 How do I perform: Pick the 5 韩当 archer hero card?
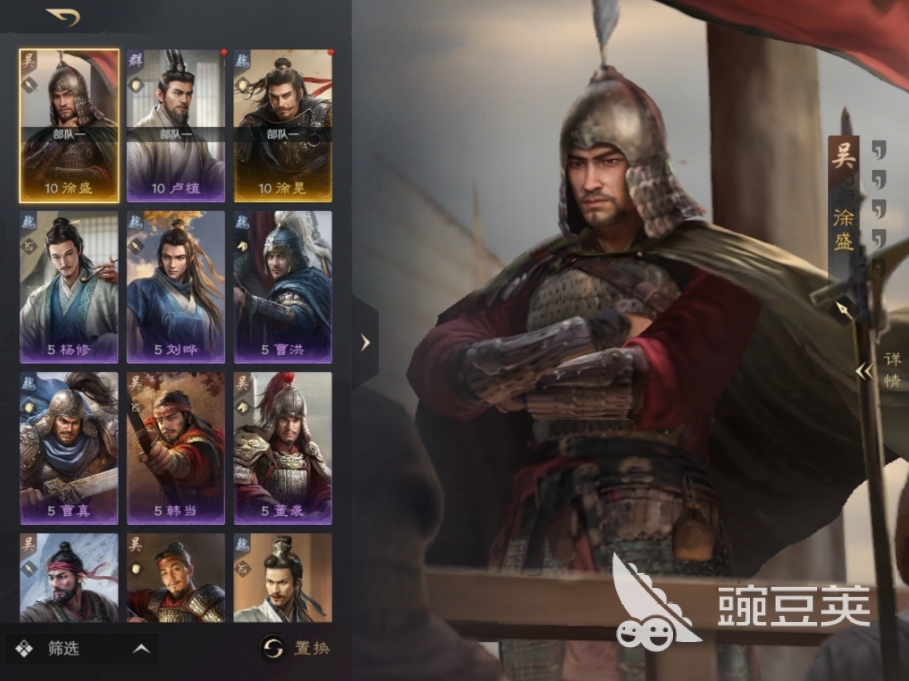pyautogui.click(x=176, y=449)
